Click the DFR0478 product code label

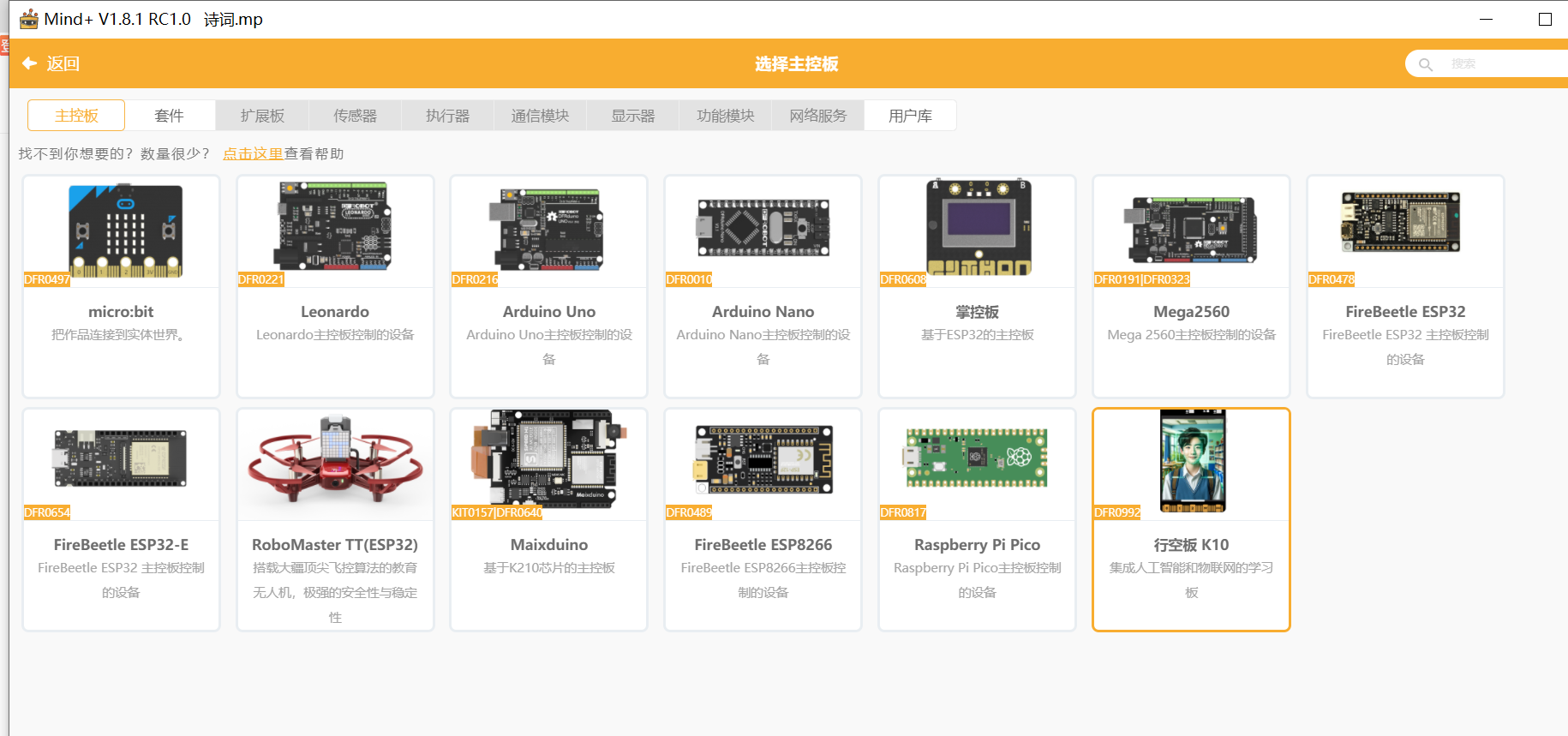[x=1332, y=279]
